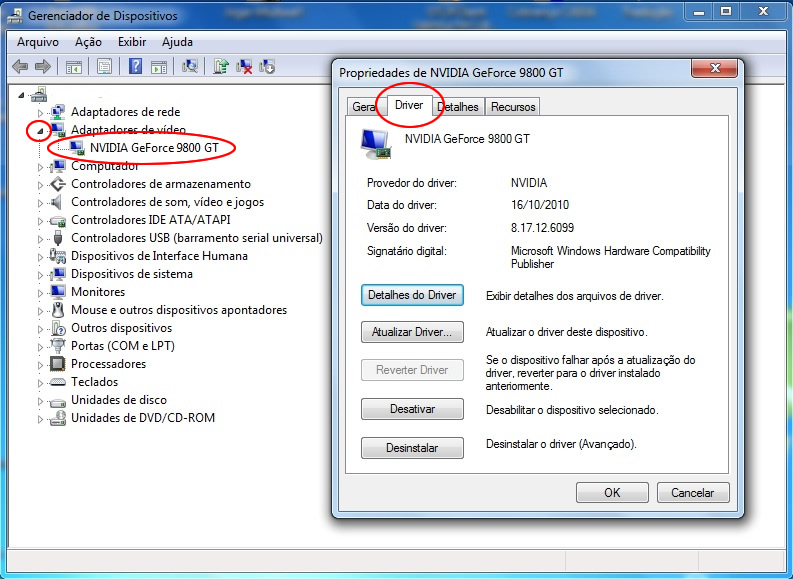793x579 pixels.
Task: Click the blue Help question-mark toolbar icon
Action: coord(134,67)
